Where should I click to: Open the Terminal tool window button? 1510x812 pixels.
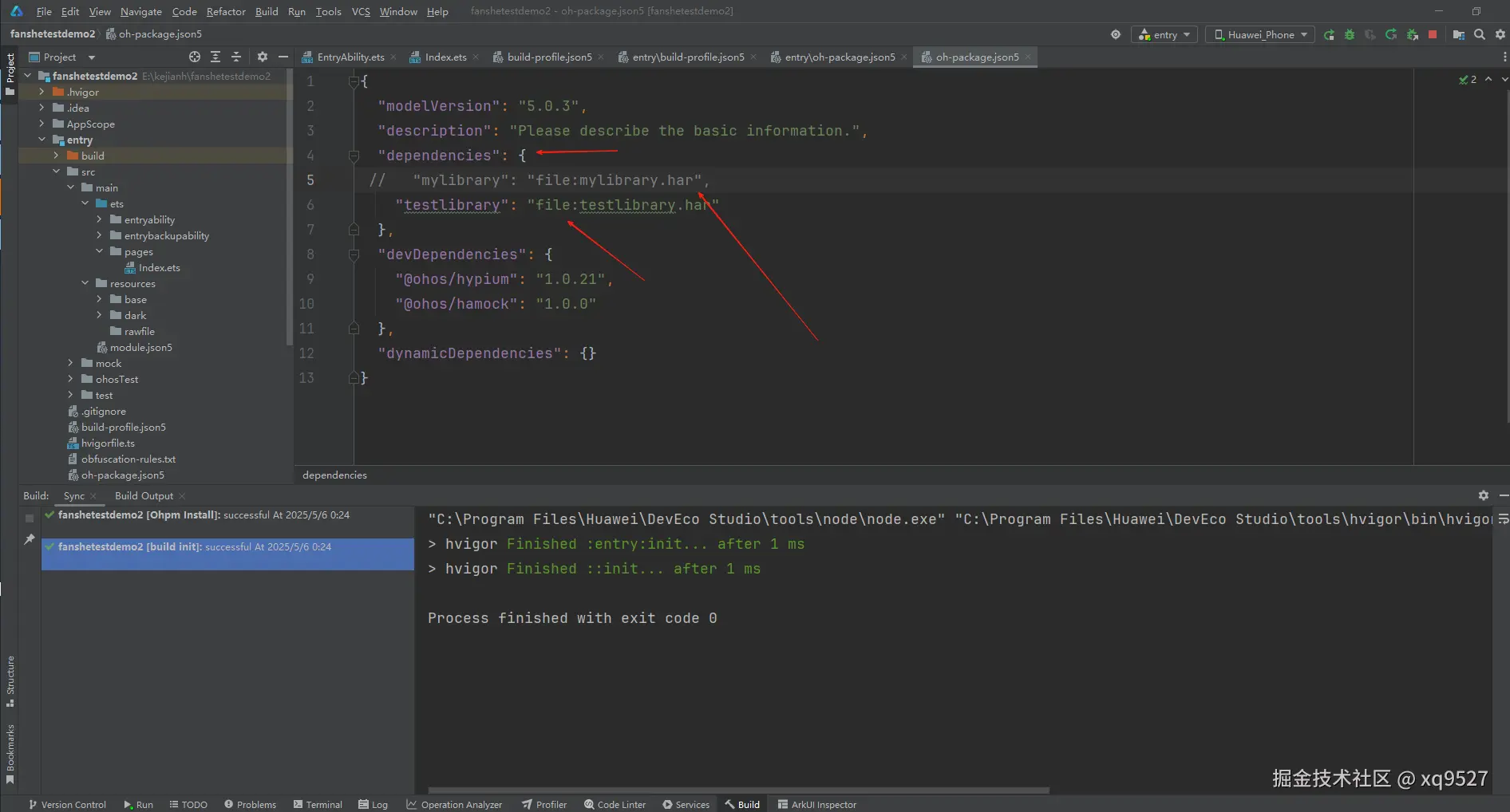[x=318, y=804]
